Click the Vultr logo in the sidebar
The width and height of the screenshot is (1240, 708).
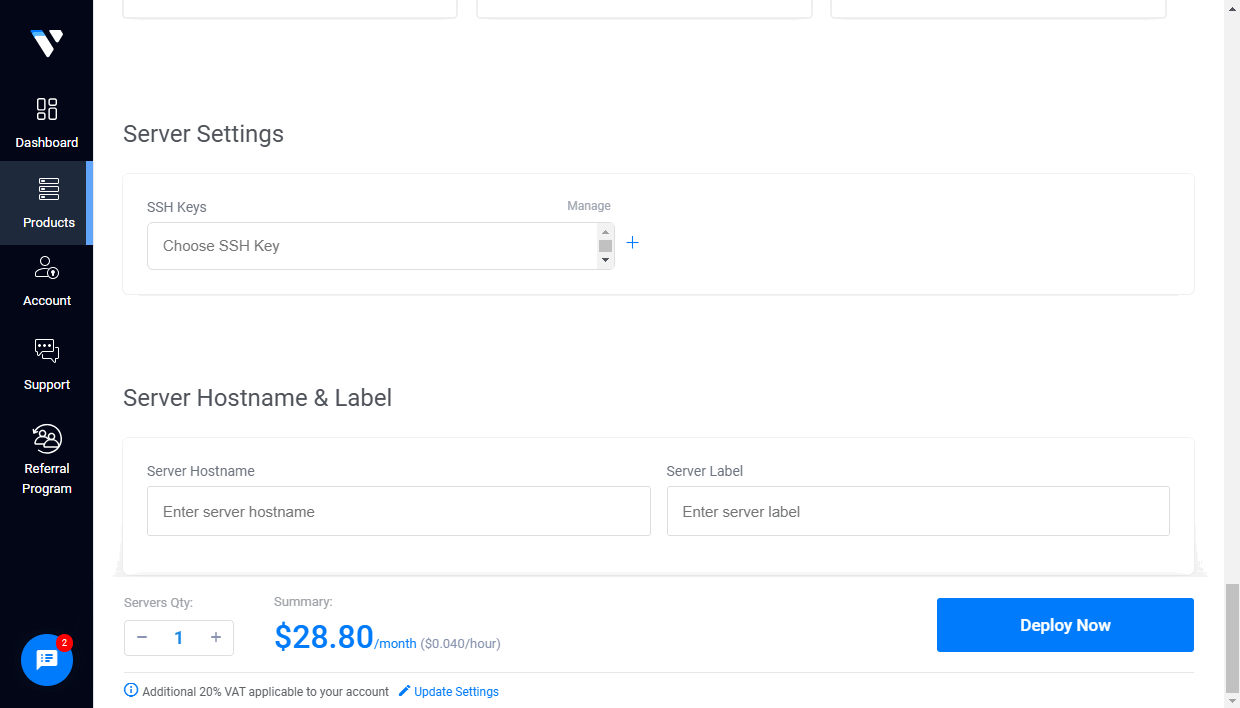46,42
